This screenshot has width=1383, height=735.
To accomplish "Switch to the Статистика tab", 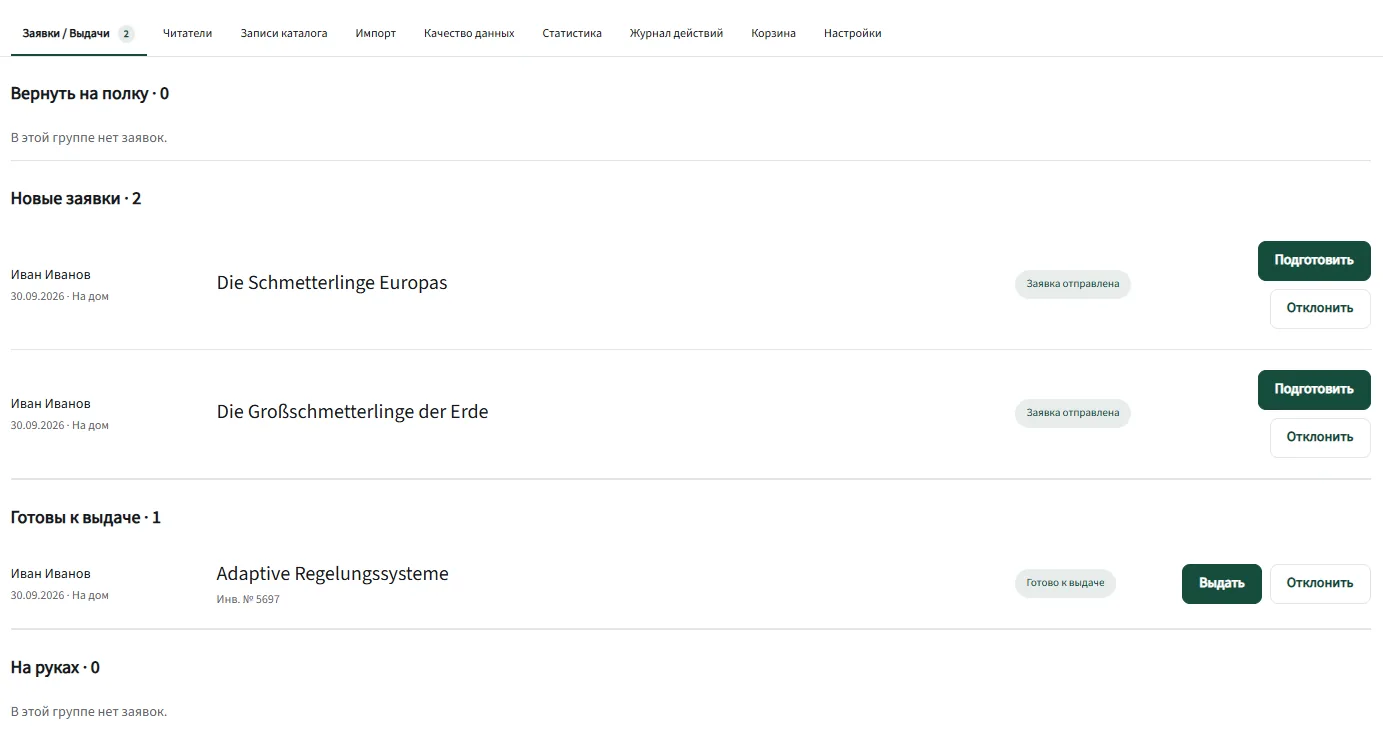I will (572, 33).
